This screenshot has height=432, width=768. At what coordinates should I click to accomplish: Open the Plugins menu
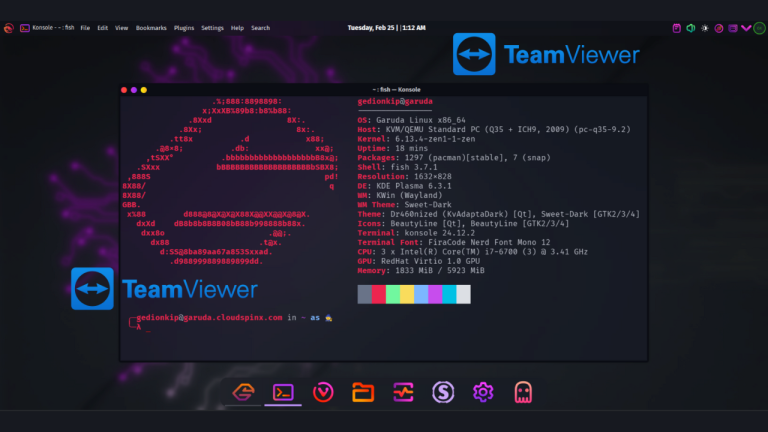[x=184, y=28]
